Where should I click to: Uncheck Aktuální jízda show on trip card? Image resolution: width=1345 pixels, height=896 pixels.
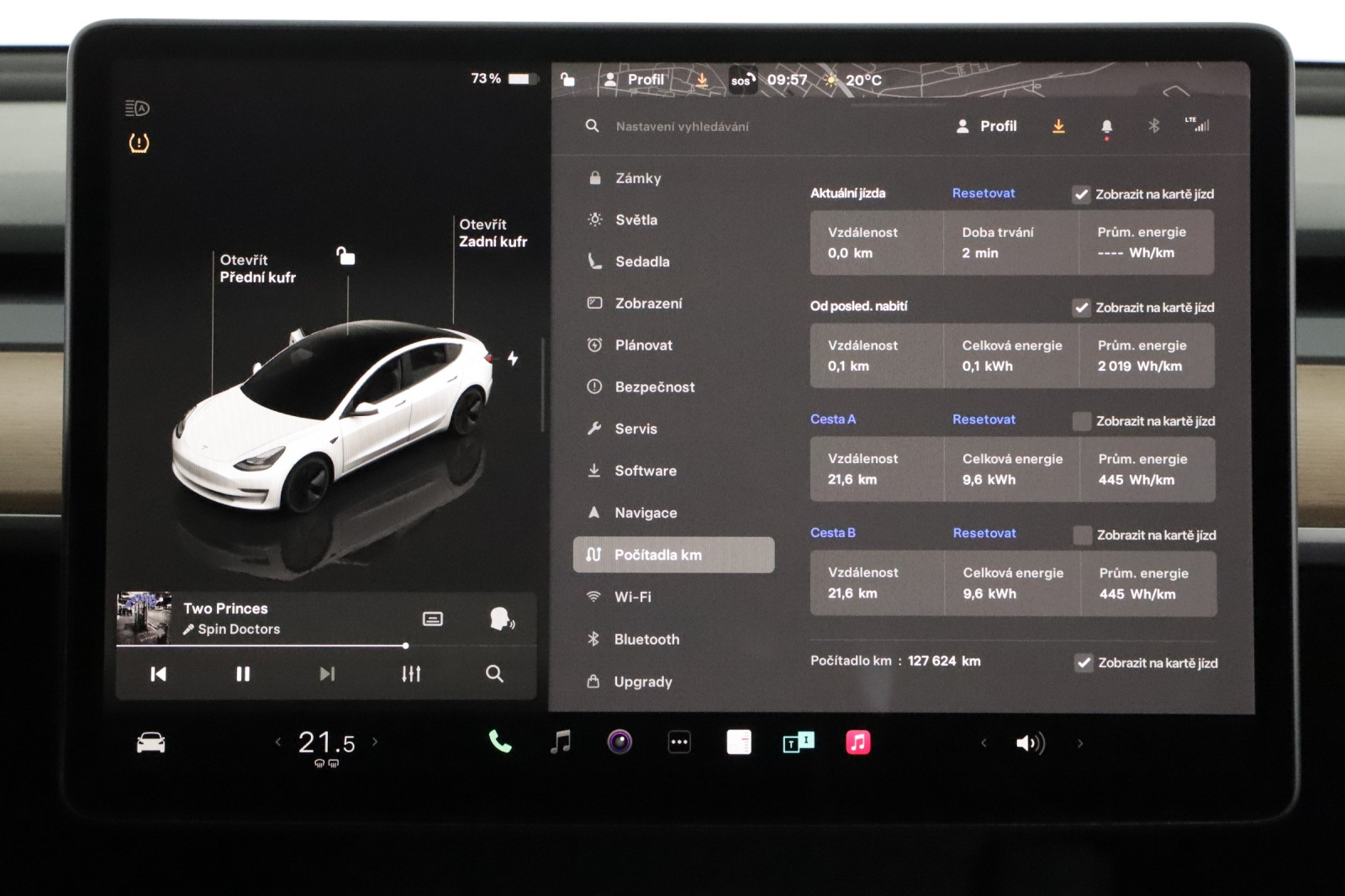coord(1081,194)
